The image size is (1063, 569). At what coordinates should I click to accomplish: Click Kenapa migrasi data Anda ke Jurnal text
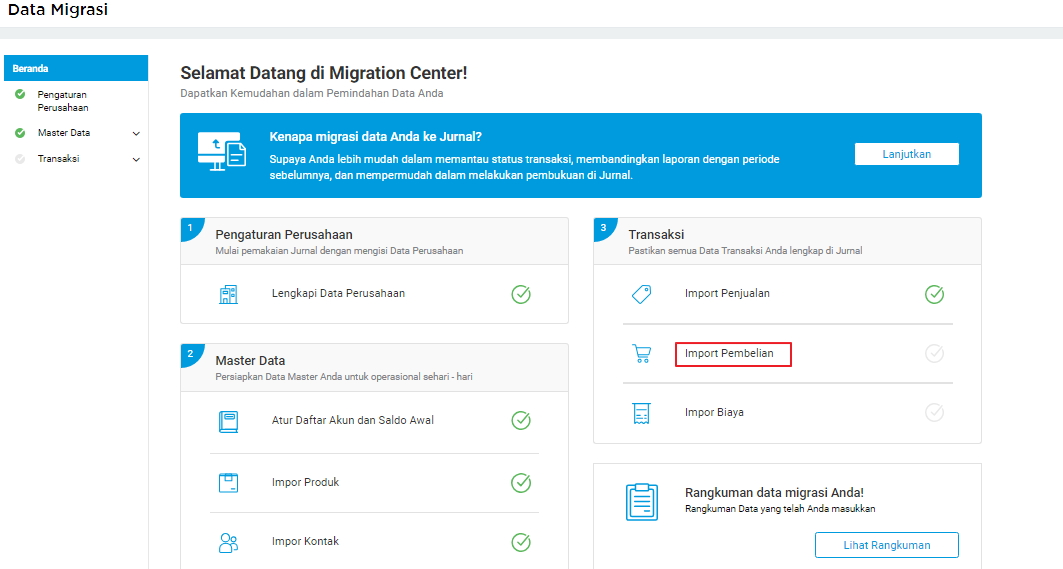tap(376, 136)
